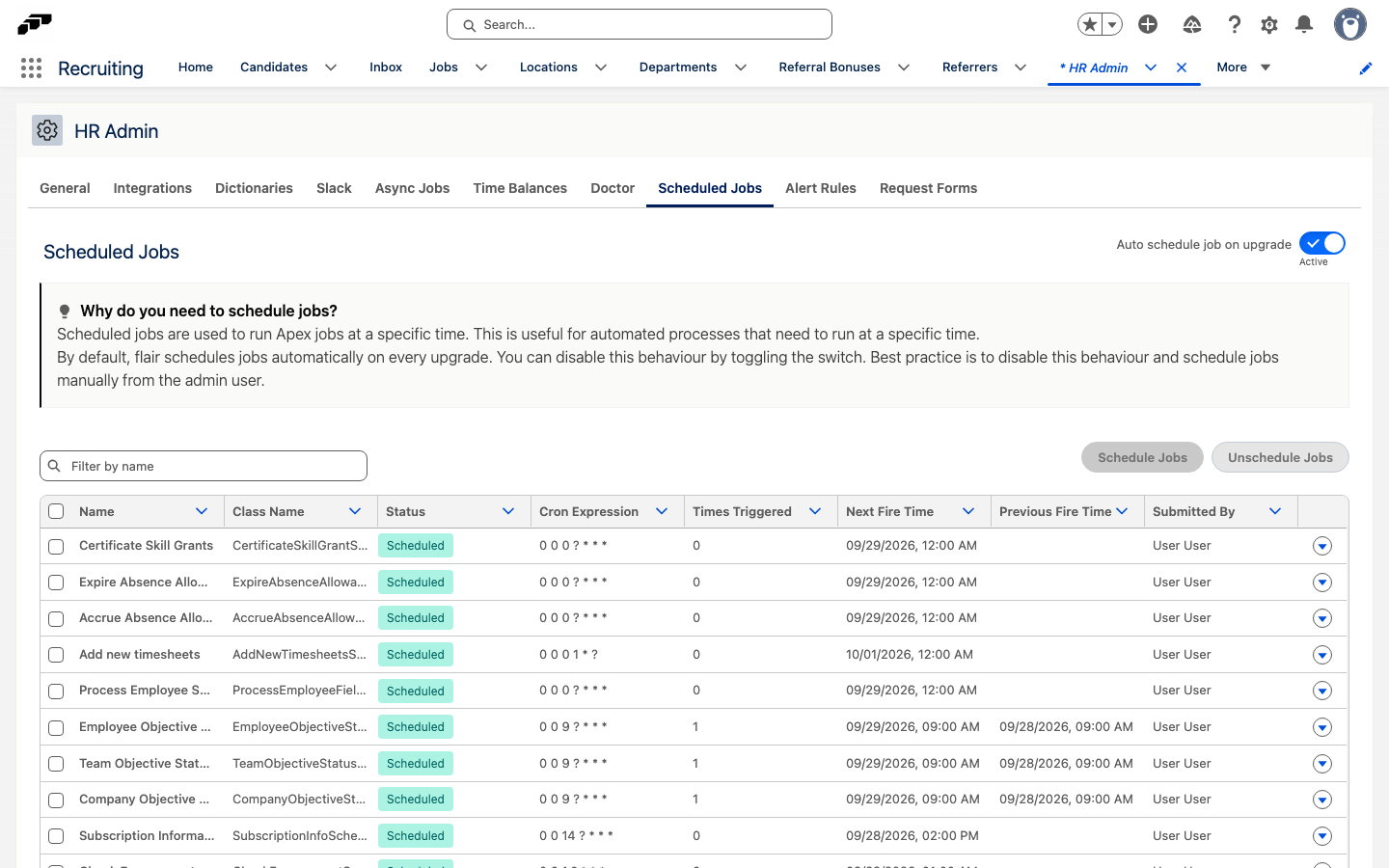Switch to the Integrations tab
The width and height of the screenshot is (1389, 868).
click(152, 188)
